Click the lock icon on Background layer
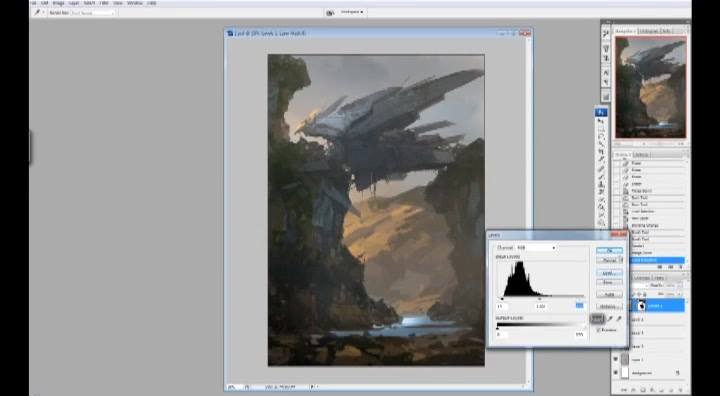The width and height of the screenshot is (720, 396). [x=677, y=373]
